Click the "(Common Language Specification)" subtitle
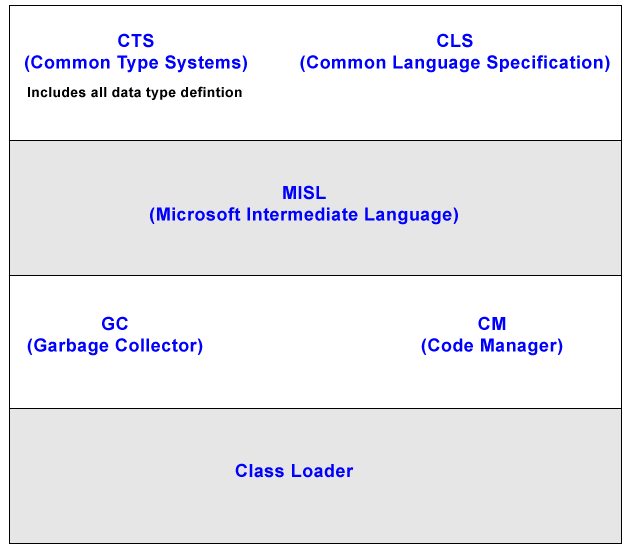Viewport: 631px width, 556px height. click(x=455, y=63)
